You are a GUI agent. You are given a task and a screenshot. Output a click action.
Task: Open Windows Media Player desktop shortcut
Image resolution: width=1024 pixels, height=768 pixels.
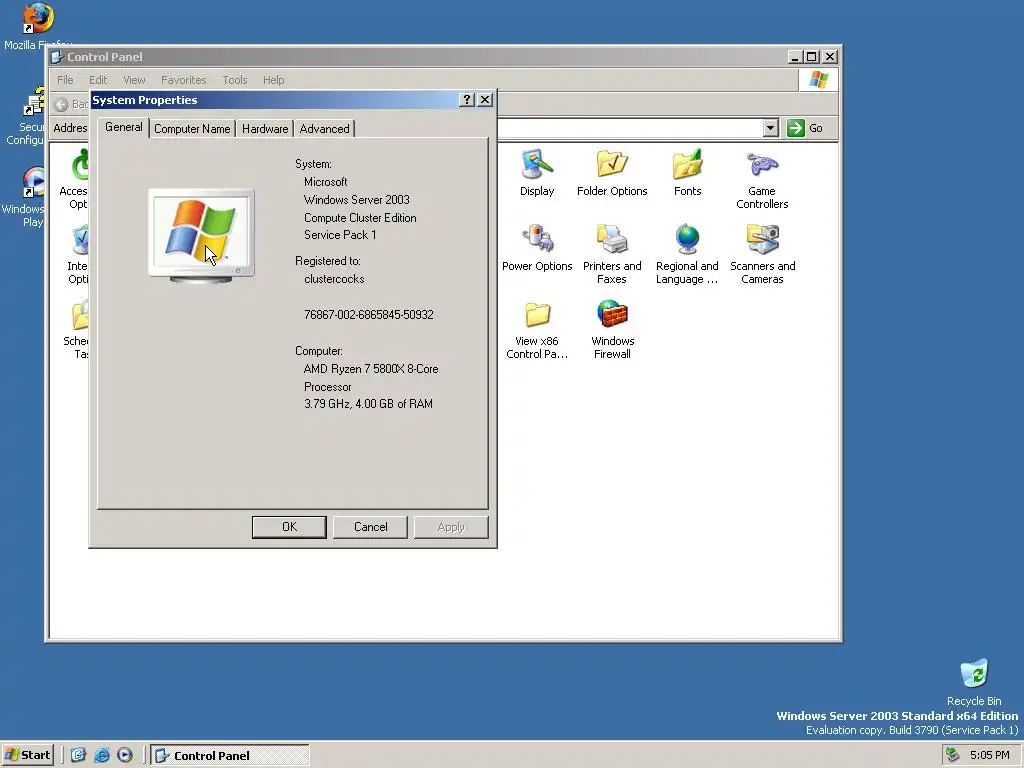tap(24, 197)
